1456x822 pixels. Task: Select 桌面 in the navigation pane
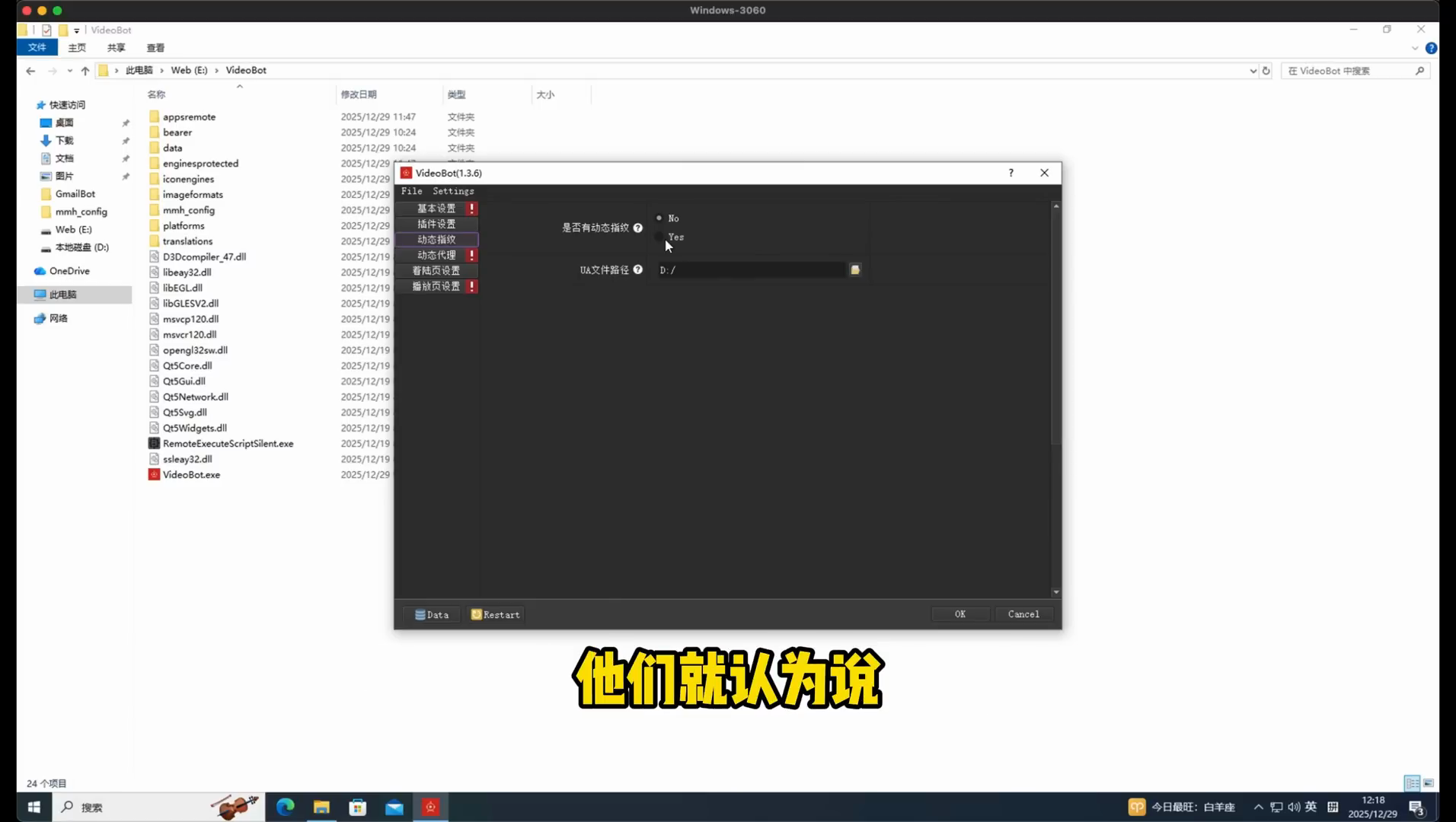(64, 123)
